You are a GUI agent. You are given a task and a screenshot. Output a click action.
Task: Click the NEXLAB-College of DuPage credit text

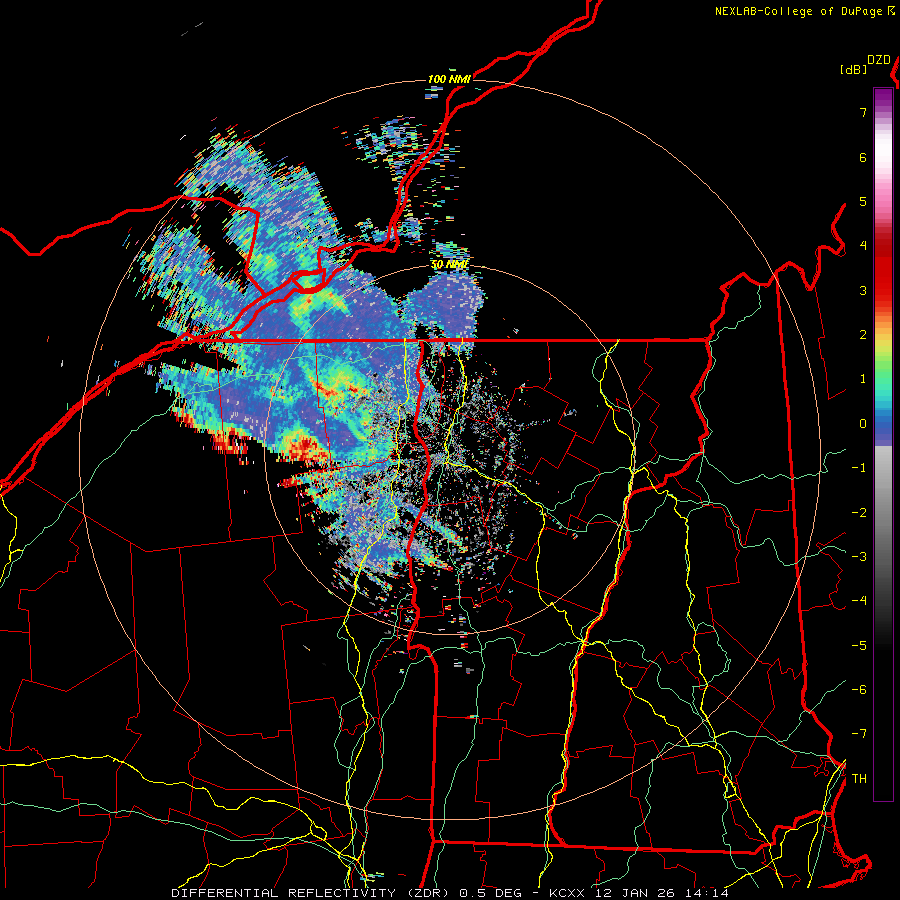point(800,11)
